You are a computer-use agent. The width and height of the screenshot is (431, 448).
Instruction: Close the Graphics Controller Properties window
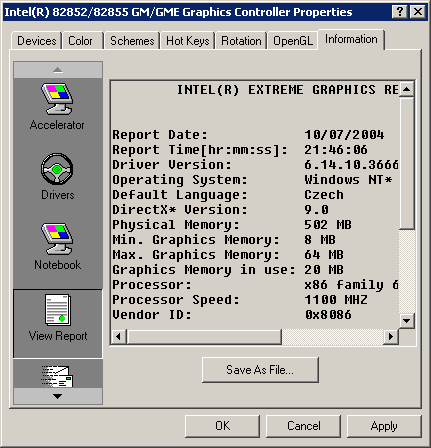pyautogui.click(x=418, y=12)
